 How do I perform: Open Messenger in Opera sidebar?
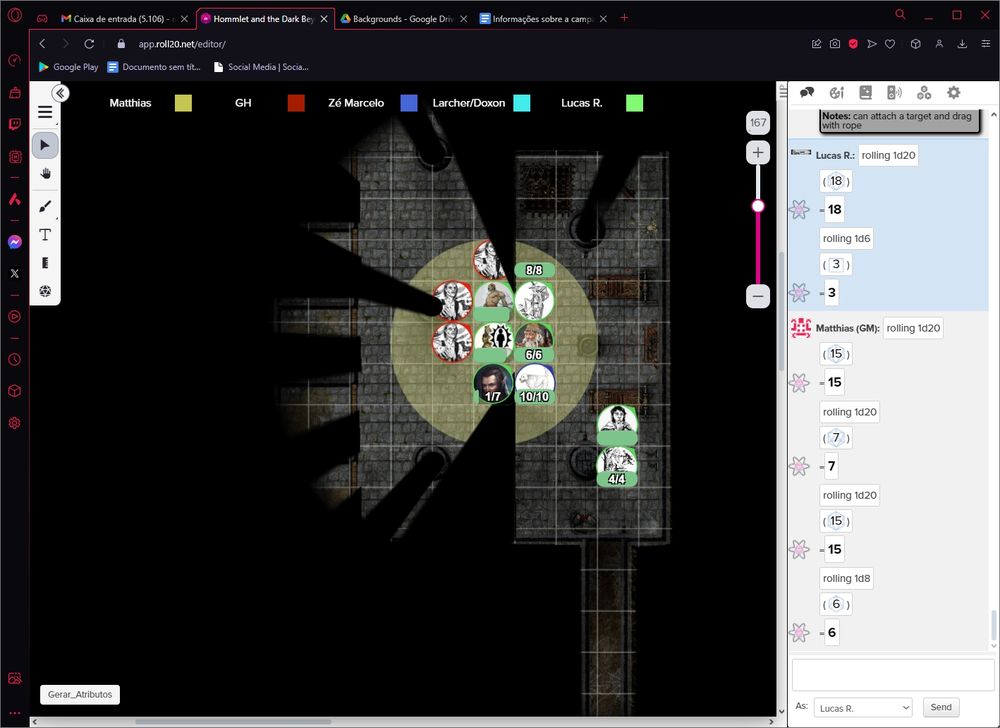pyautogui.click(x=15, y=242)
